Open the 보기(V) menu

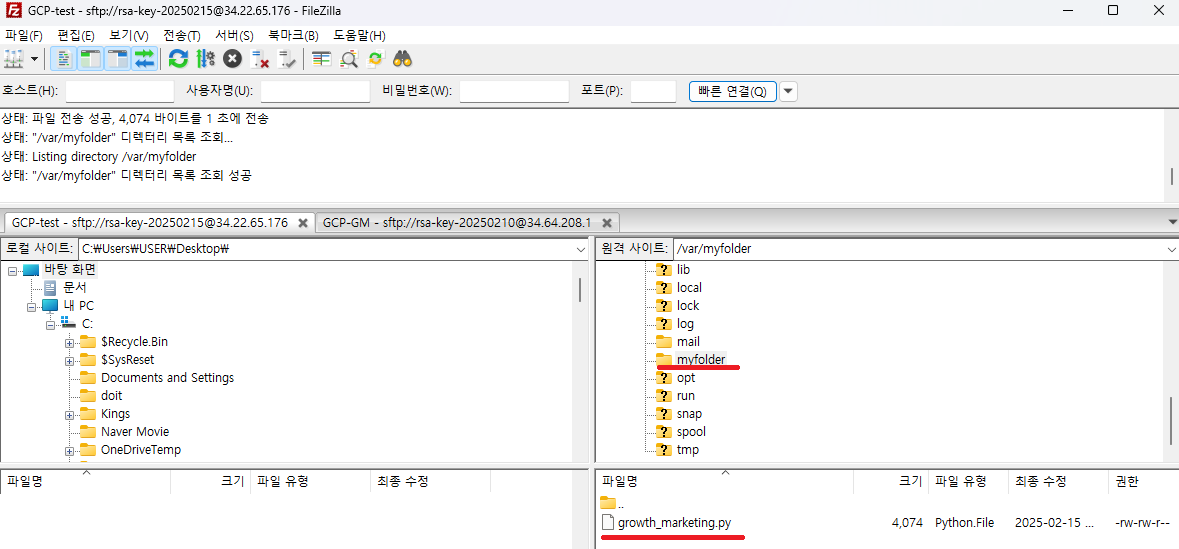coord(129,35)
